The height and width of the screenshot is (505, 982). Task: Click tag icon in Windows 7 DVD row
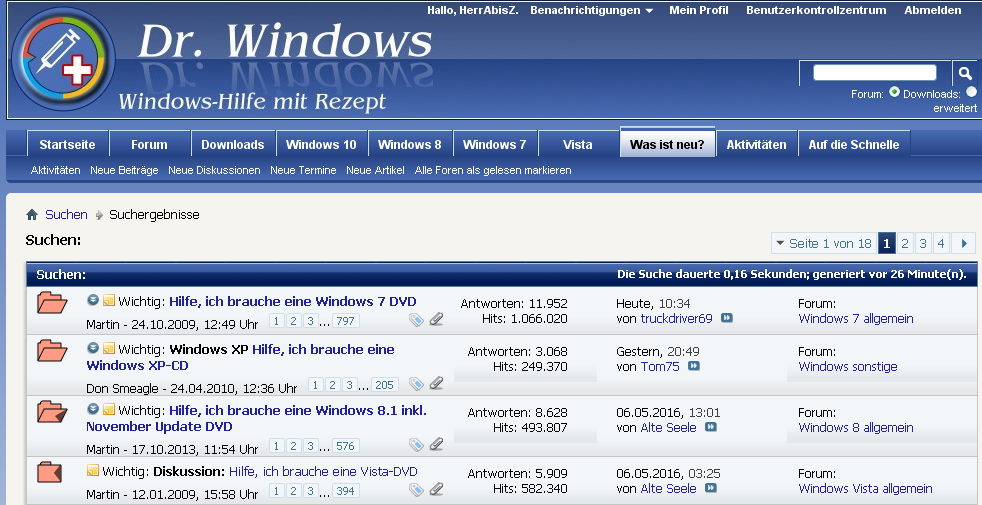coord(416,320)
